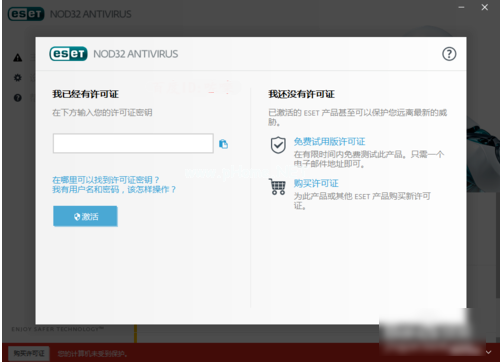The height and width of the screenshot is (362, 500).
Task: Click the 我已经有许可证 section heading
Action: [x=85, y=94]
